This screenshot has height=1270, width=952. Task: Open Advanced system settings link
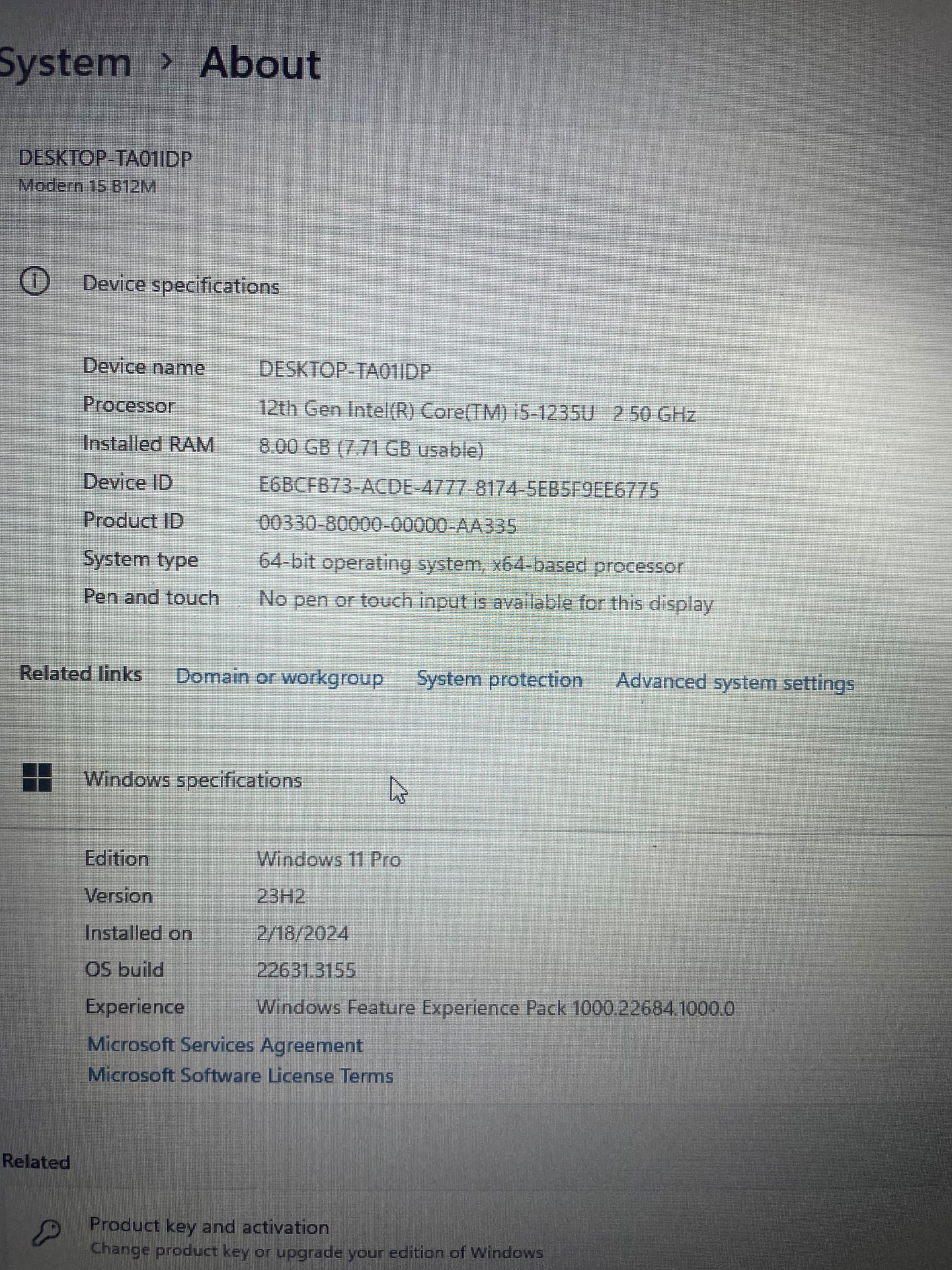pos(735,682)
